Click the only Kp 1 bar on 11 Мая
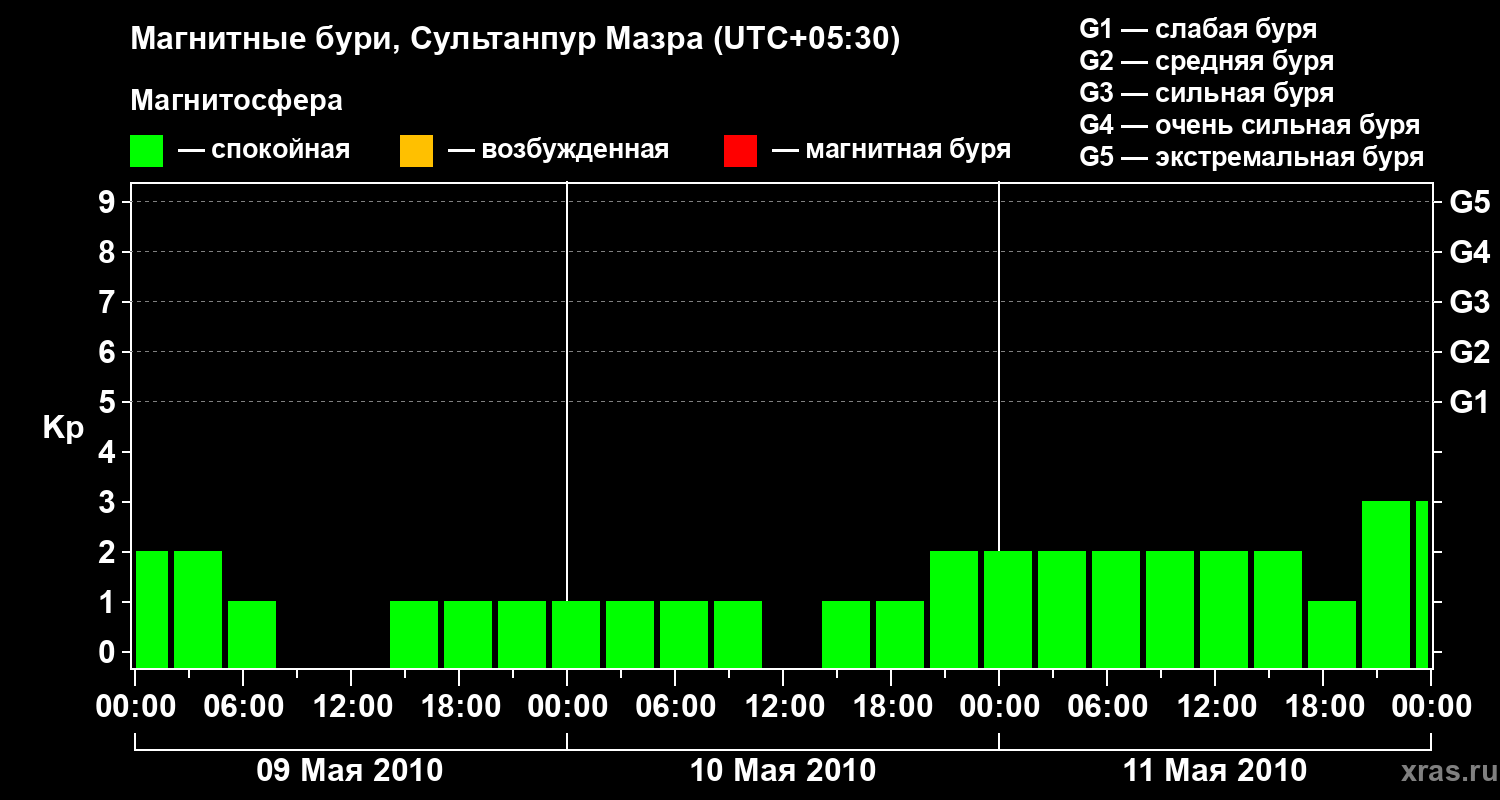Screen dimensions: 1500x800 point(1332,635)
